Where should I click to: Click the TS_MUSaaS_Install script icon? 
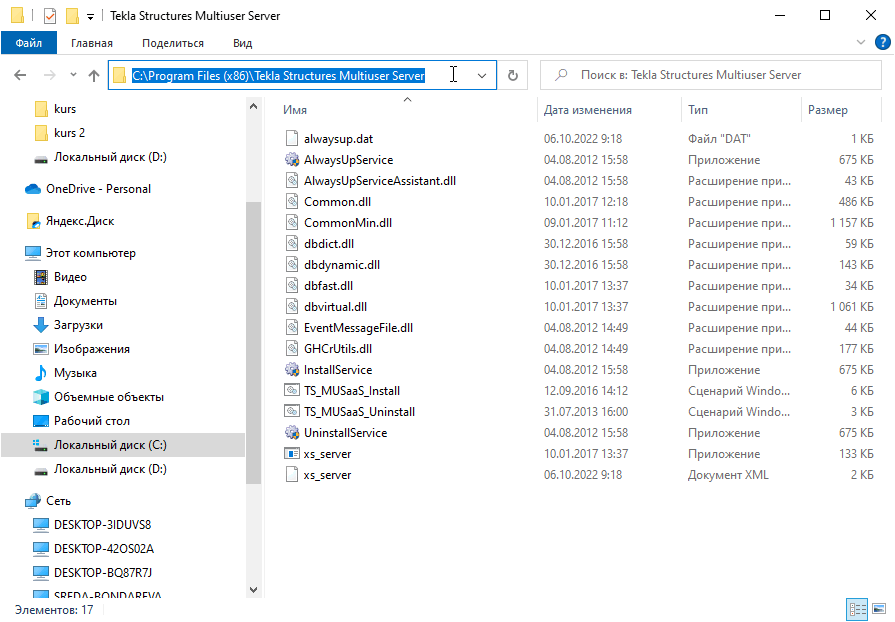click(x=292, y=391)
